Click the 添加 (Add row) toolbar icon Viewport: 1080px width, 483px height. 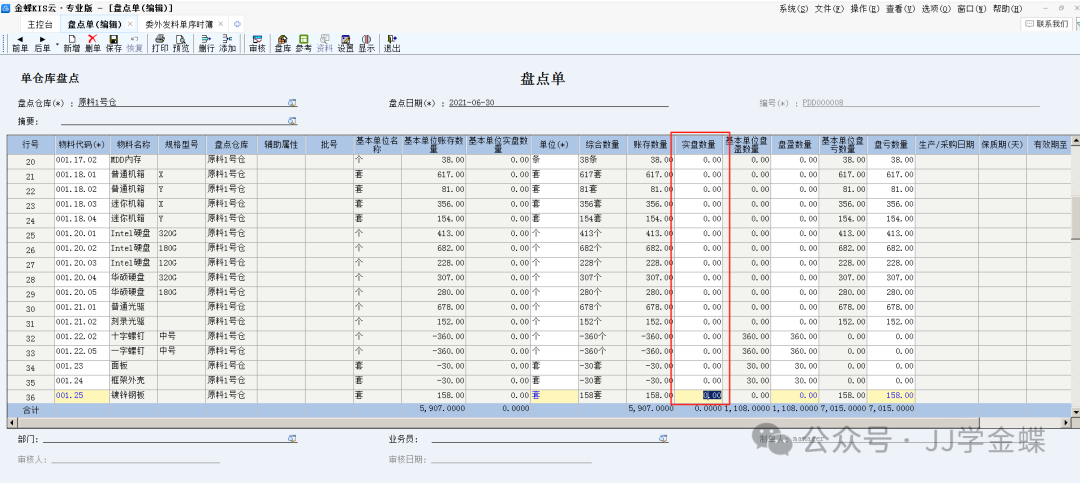[228, 43]
